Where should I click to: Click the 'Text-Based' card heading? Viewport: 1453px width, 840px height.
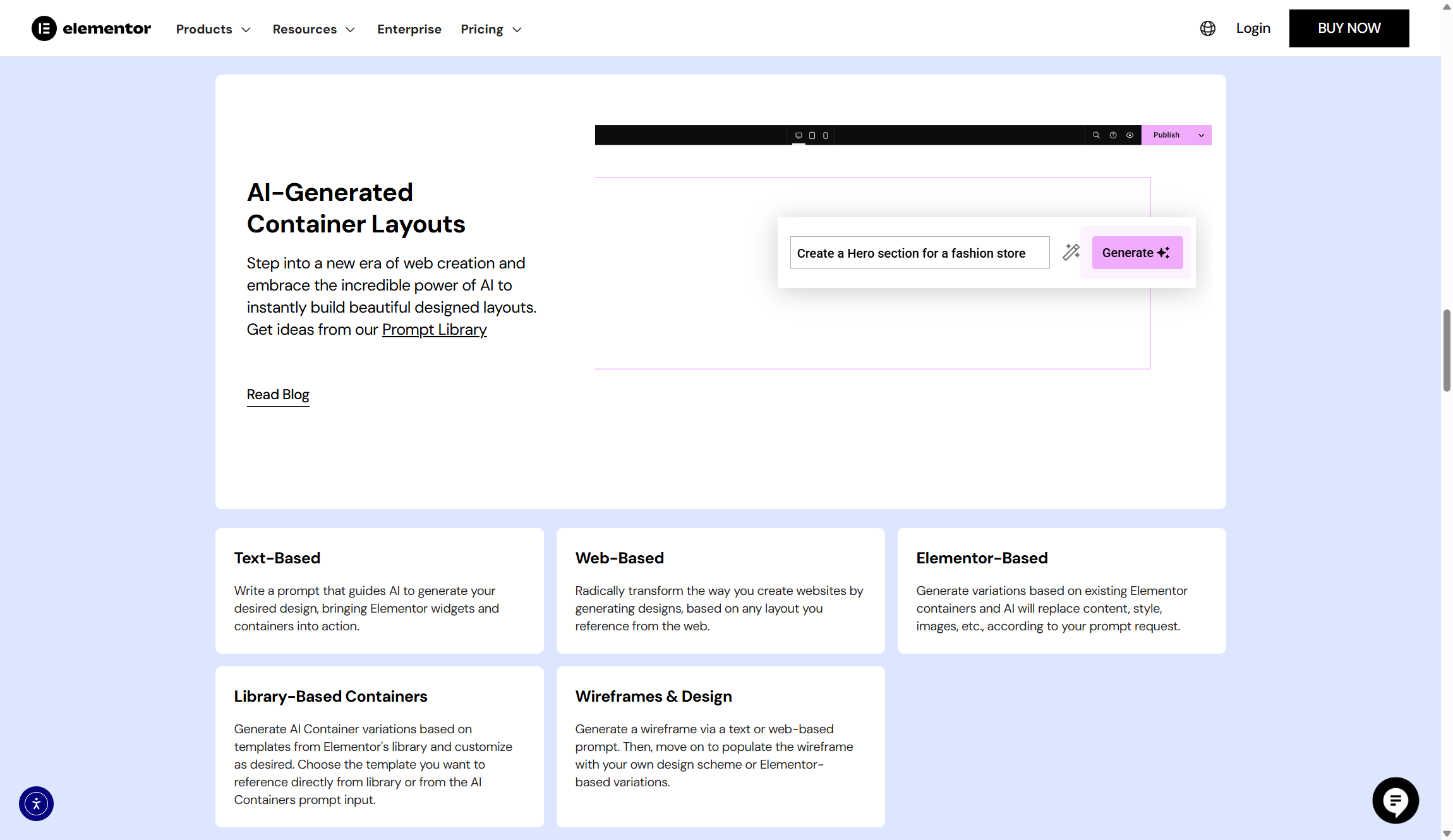pyautogui.click(x=277, y=558)
